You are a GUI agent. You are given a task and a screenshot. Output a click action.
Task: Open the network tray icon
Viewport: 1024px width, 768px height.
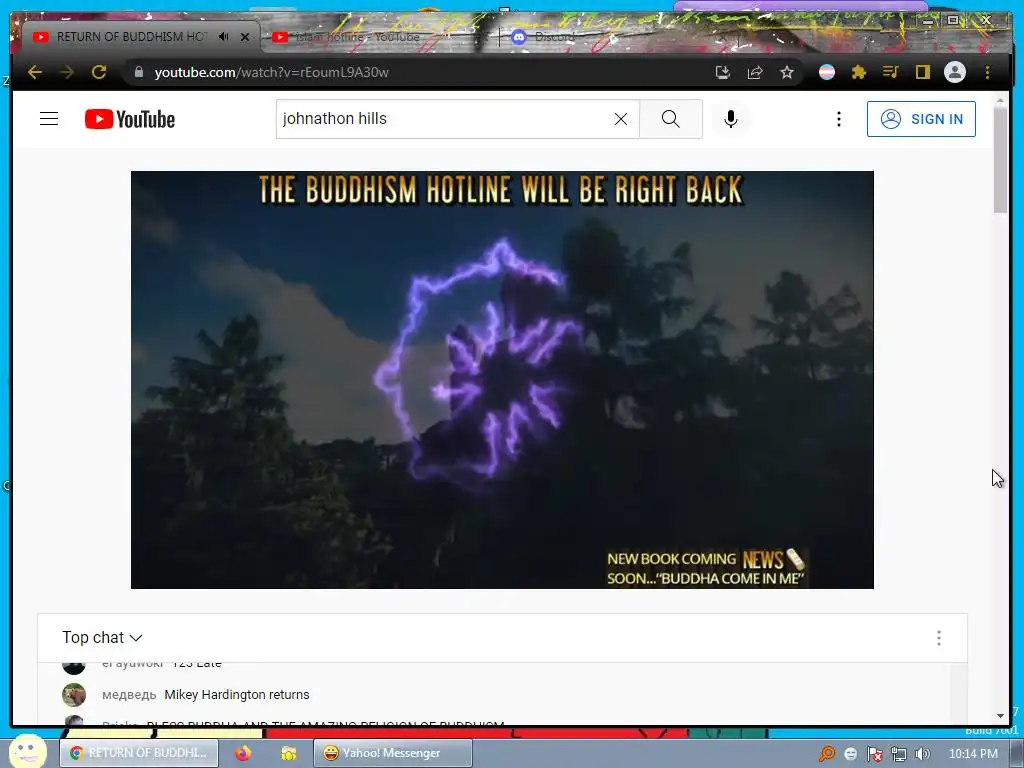click(x=899, y=754)
